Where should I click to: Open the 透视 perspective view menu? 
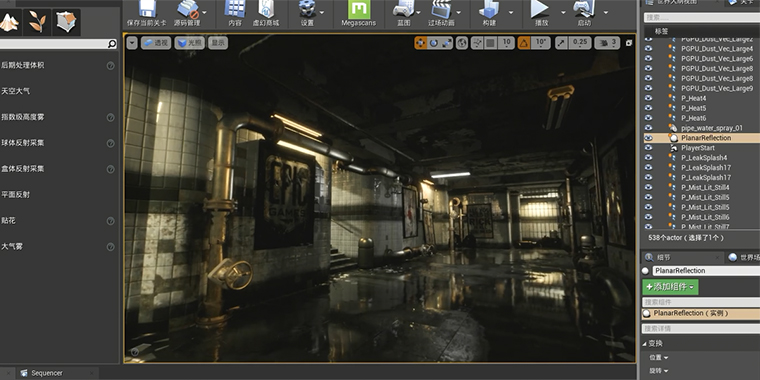(156, 43)
